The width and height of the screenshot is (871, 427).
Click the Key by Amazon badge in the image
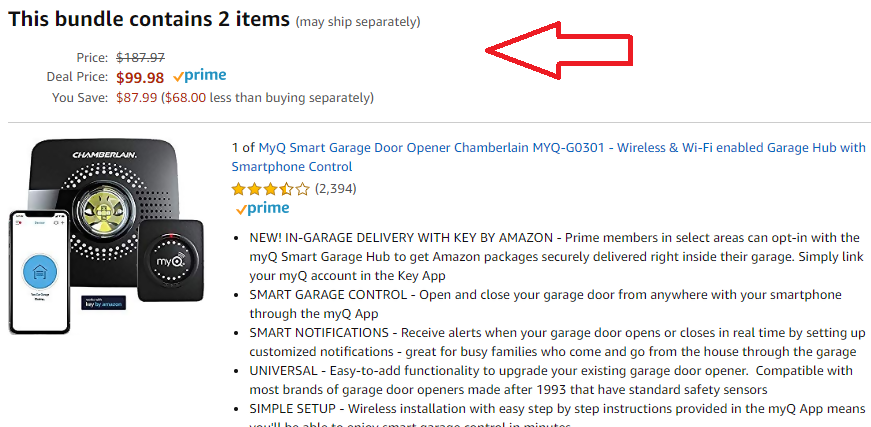[x=104, y=303]
